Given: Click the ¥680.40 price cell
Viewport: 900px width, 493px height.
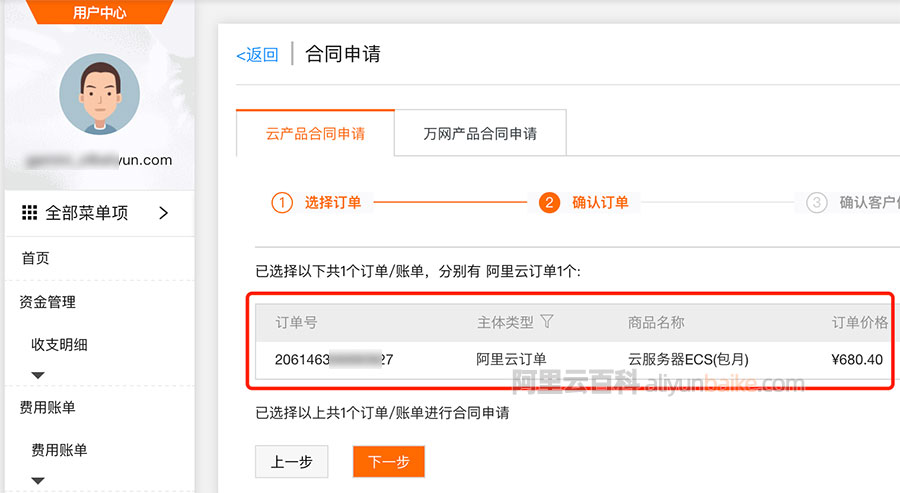Looking at the screenshot, I should click(x=857, y=360).
